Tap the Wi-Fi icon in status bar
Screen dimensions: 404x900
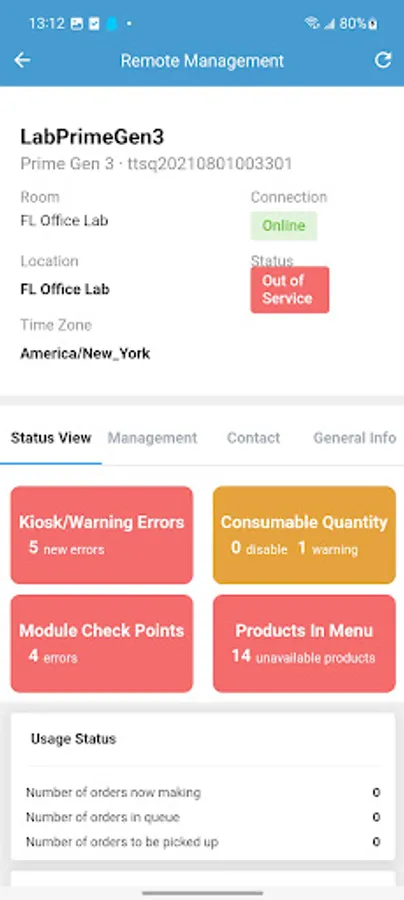(312, 23)
